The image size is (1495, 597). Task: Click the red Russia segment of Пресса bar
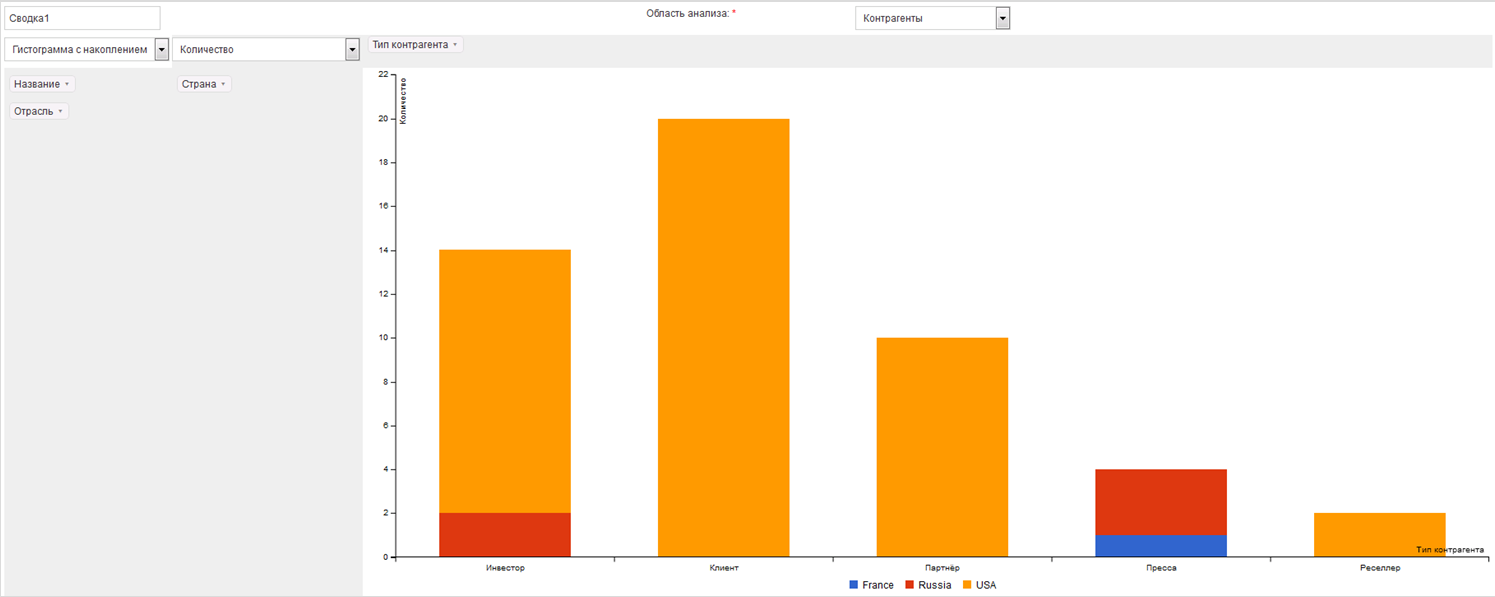coord(1161,502)
